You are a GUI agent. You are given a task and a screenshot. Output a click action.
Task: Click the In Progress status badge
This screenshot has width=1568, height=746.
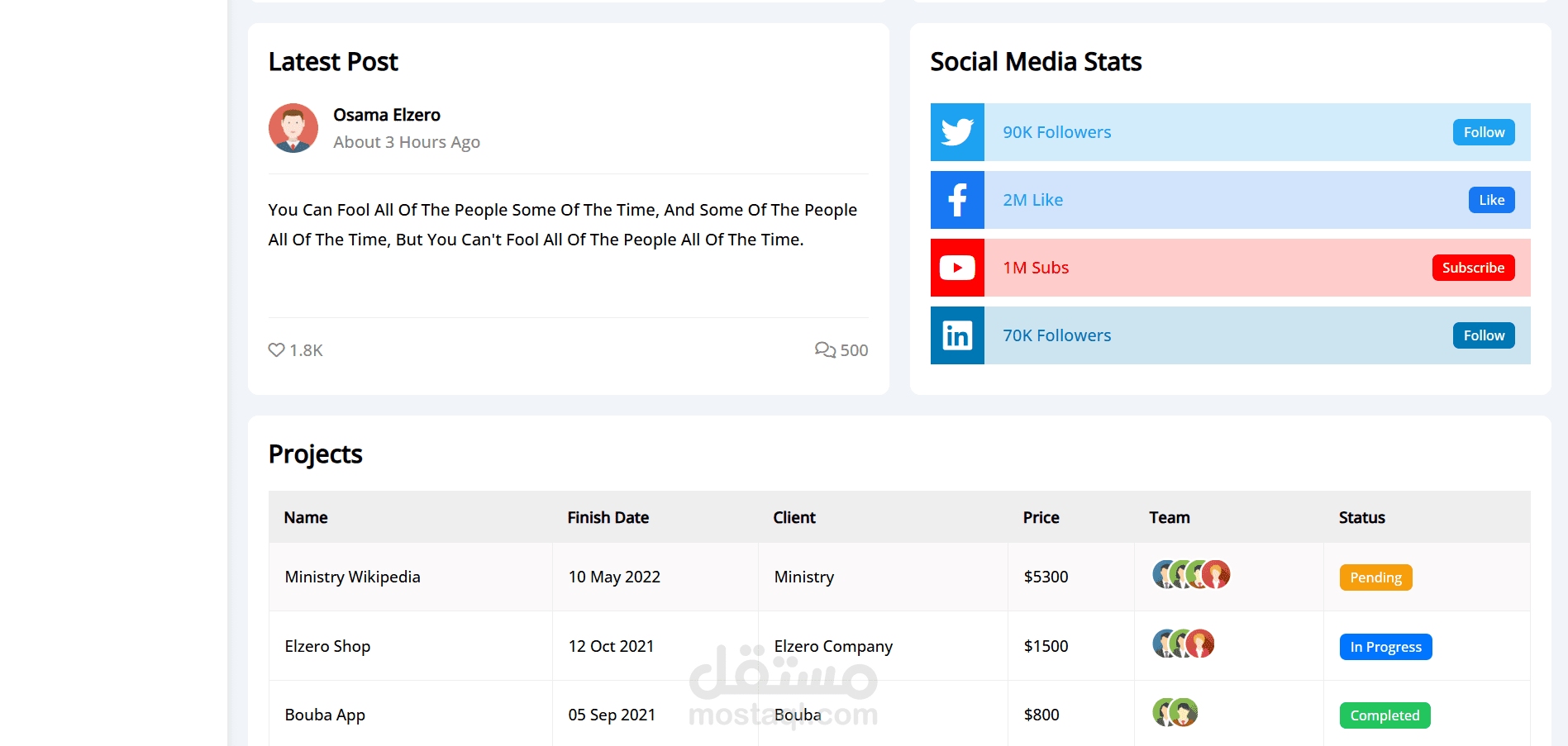(x=1385, y=647)
